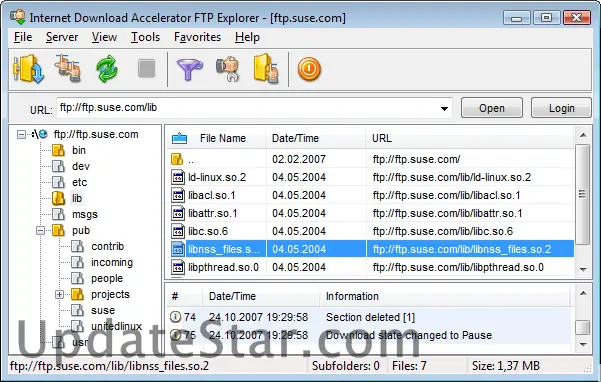
Task: Click the etc folder icon in tree
Action: tap(58, 182)
